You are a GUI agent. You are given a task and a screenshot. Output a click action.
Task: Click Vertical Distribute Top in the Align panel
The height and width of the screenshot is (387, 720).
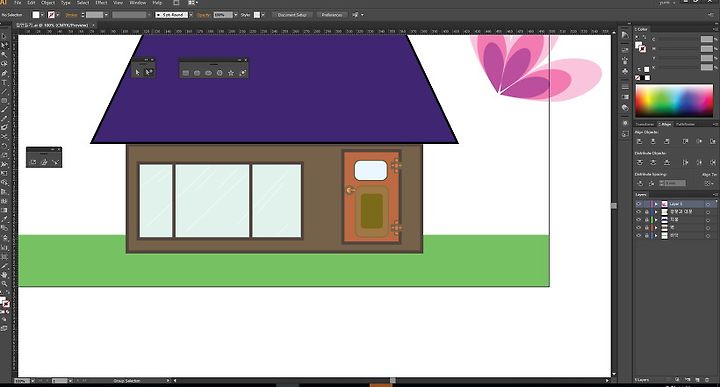pyautogui.click(x=640, y=163)
